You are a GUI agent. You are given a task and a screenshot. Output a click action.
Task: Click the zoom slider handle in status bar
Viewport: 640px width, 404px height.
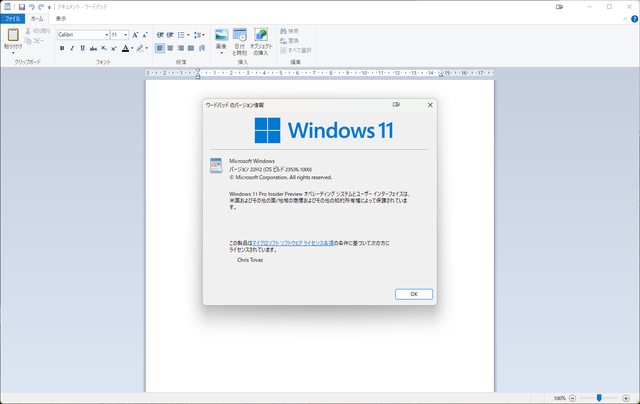point(598,397)
